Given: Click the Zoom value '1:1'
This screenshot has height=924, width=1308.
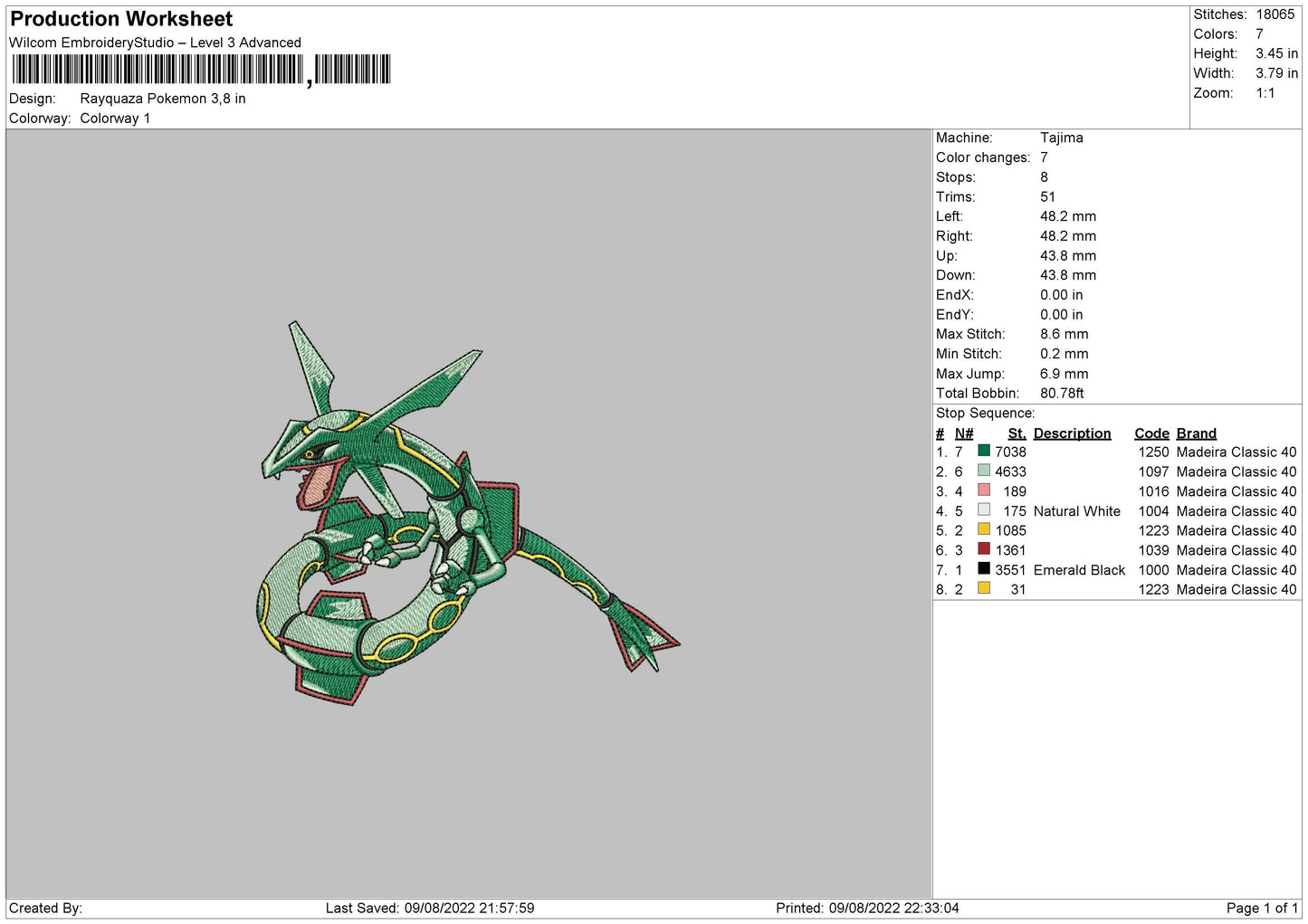Looking at the screenshot, I should [1265, 93].
